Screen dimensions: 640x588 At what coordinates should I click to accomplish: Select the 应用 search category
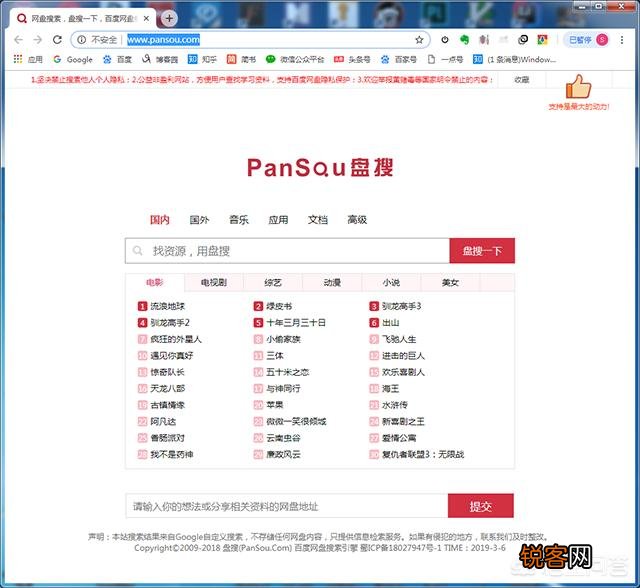tap(278, 220)
